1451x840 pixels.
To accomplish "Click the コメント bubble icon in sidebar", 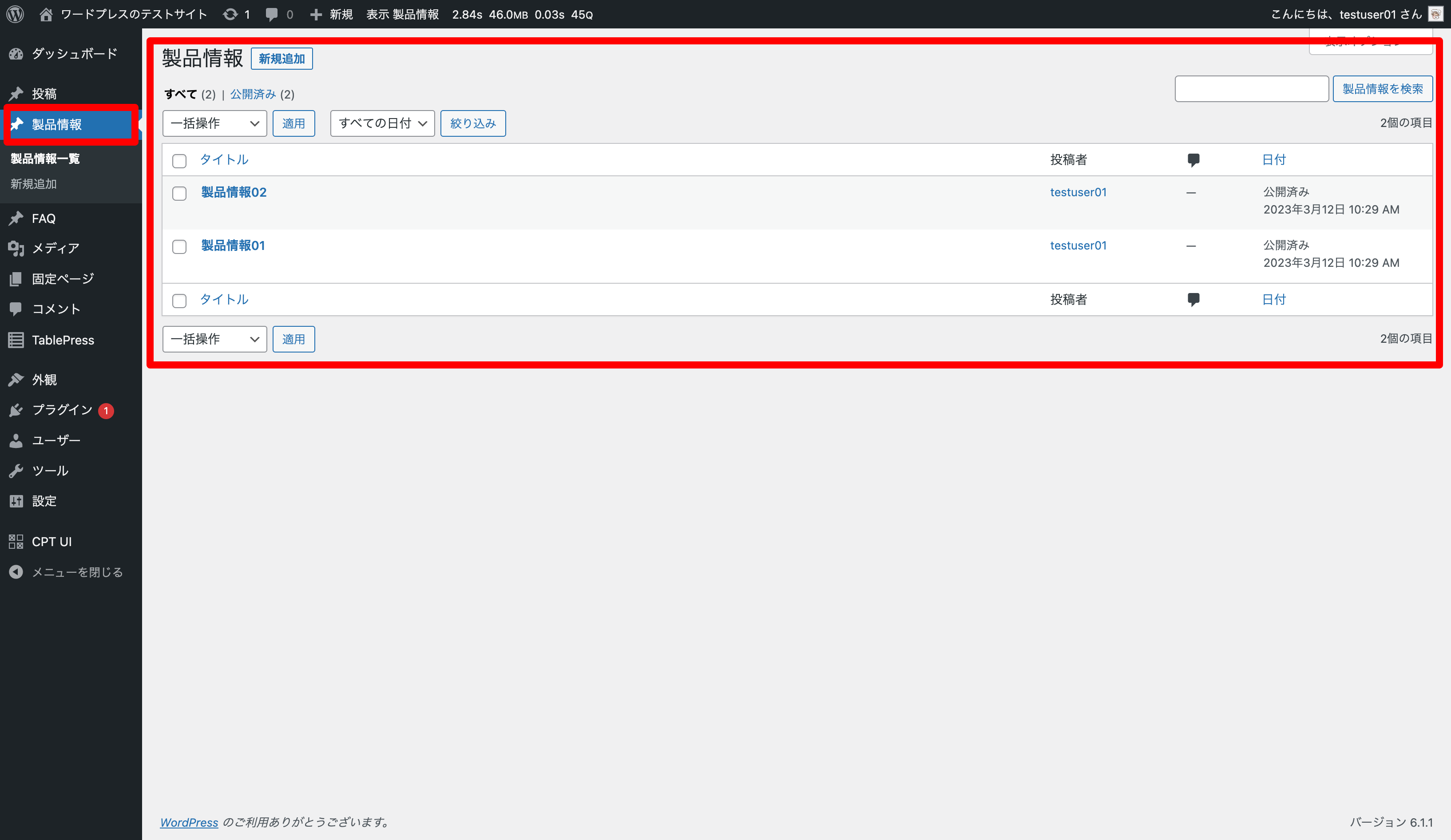I will [x=16, y=309].
